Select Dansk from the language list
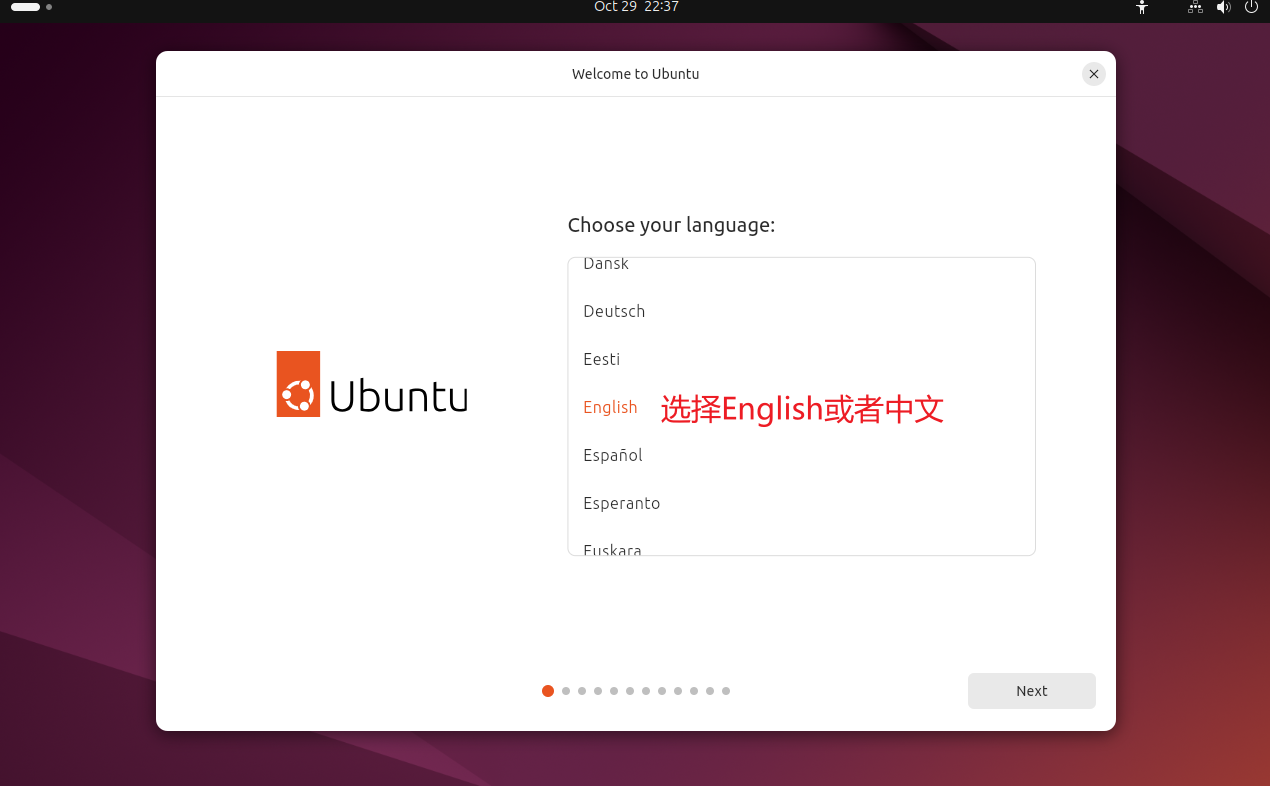The width and height of the screenshot is (1270, 786). pos(606,264)
